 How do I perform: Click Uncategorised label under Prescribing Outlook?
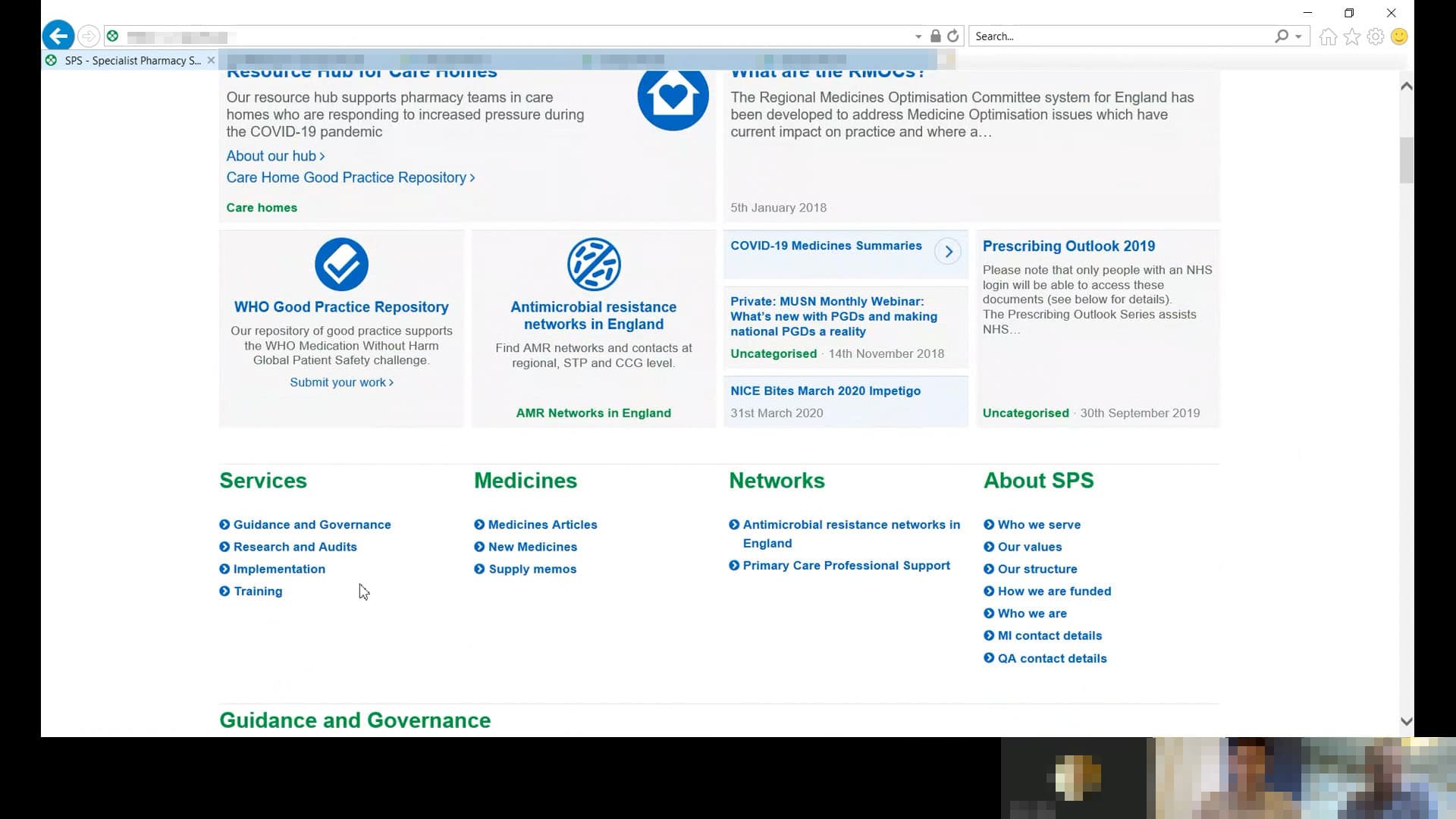[x=1025, y=413]
